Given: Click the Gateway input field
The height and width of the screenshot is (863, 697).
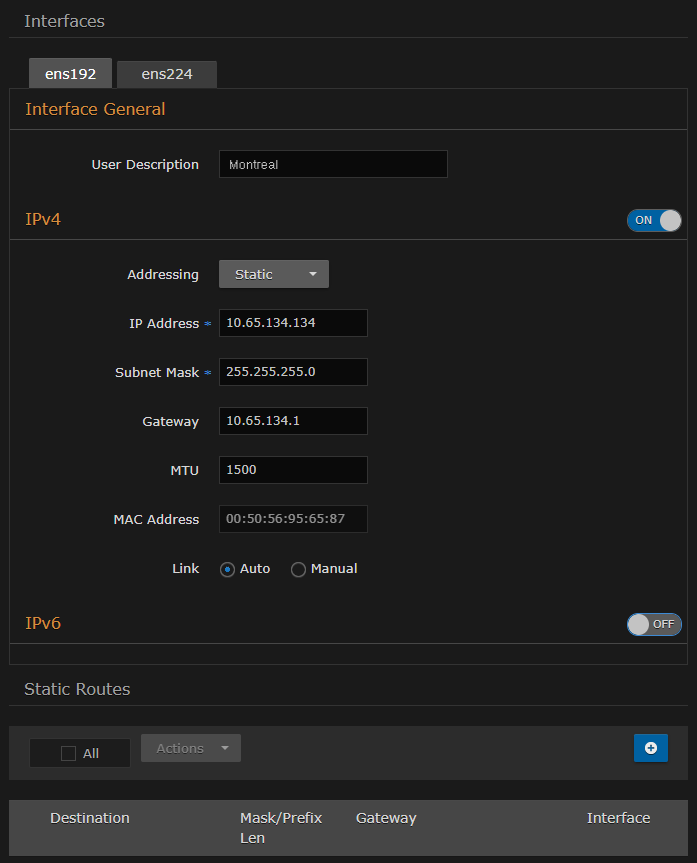Looking at the screenshot, I should click(293, 421).
